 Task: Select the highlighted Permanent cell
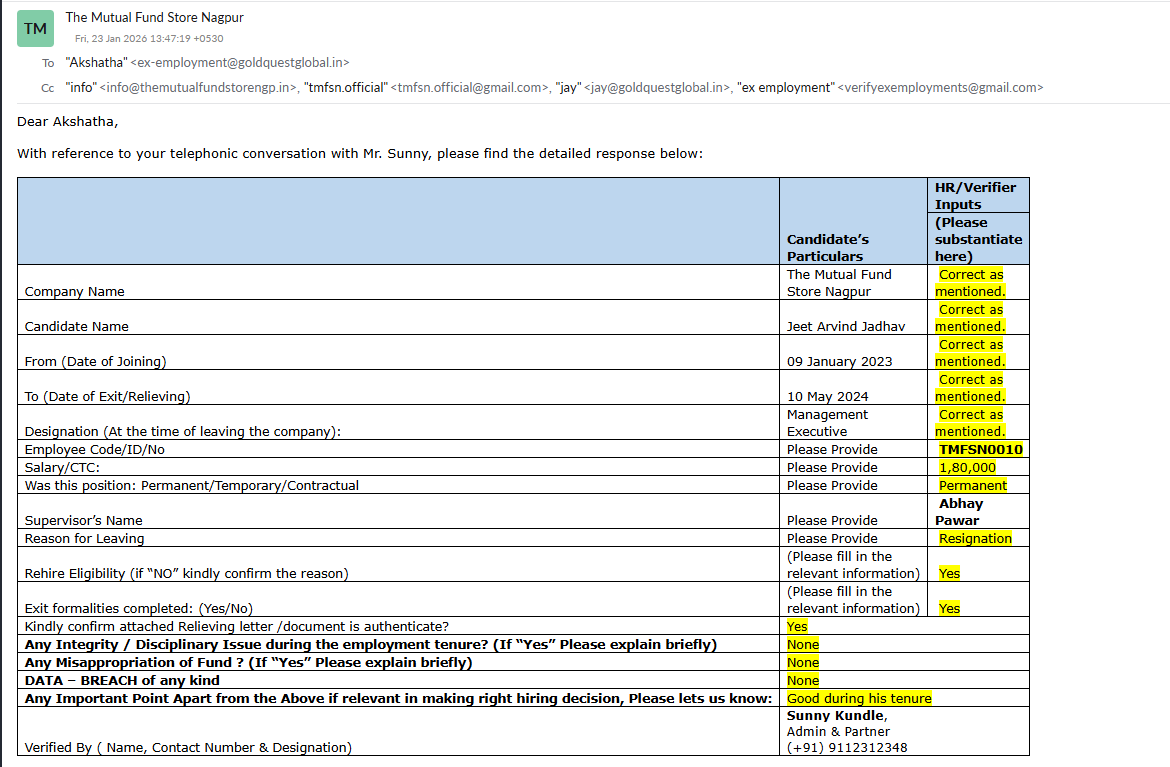pos(972,485)
